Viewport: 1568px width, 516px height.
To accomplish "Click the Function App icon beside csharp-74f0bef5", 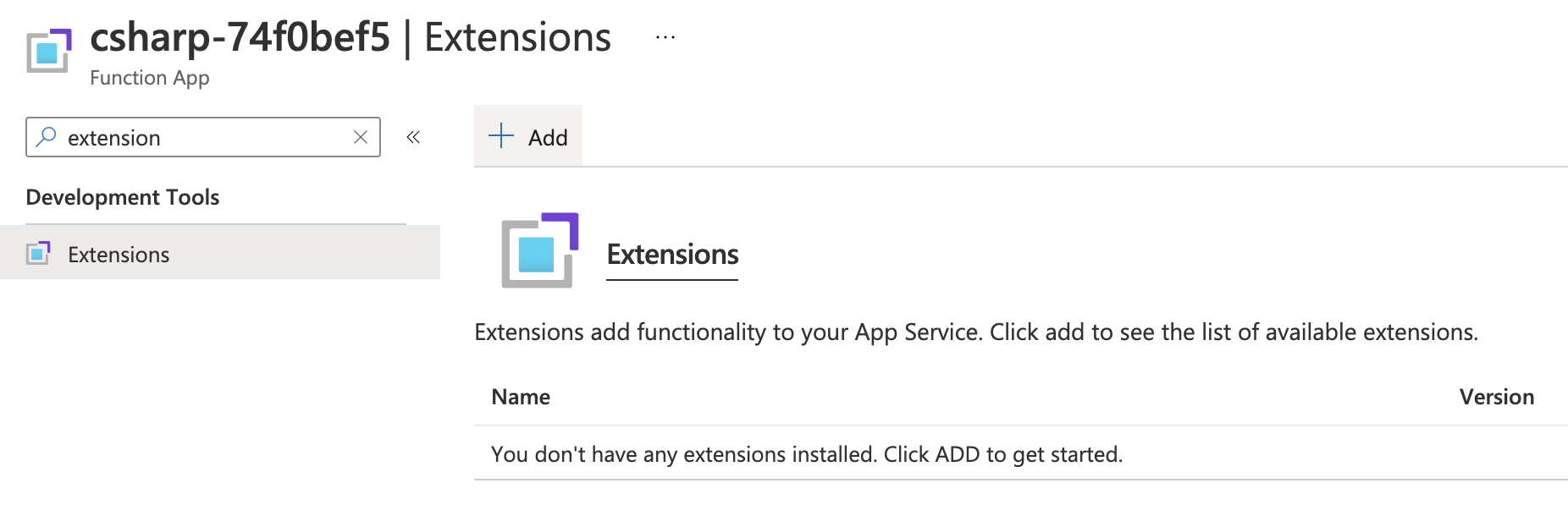I will [x=48, y=51].
